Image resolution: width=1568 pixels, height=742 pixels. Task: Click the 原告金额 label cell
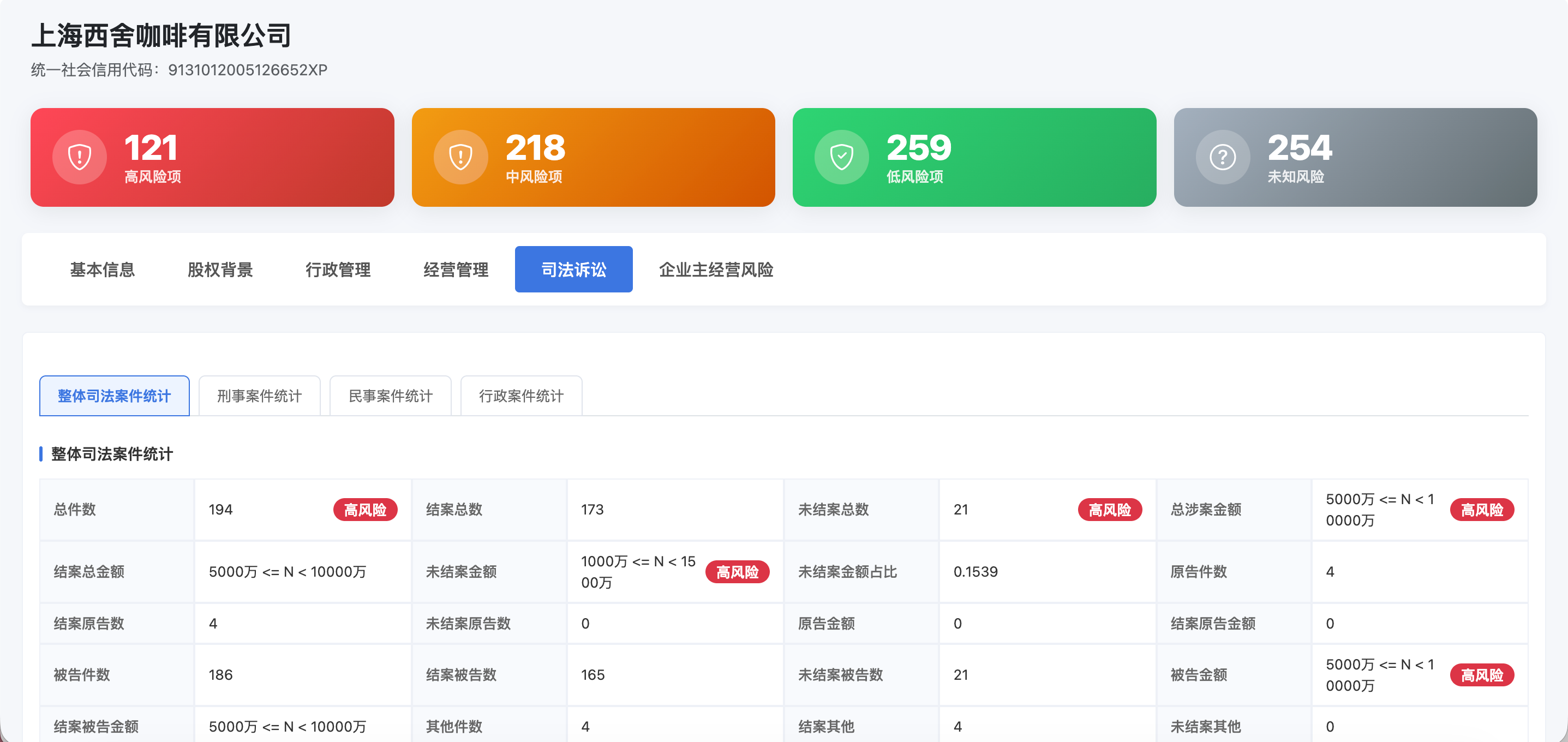tap(861, 623)
